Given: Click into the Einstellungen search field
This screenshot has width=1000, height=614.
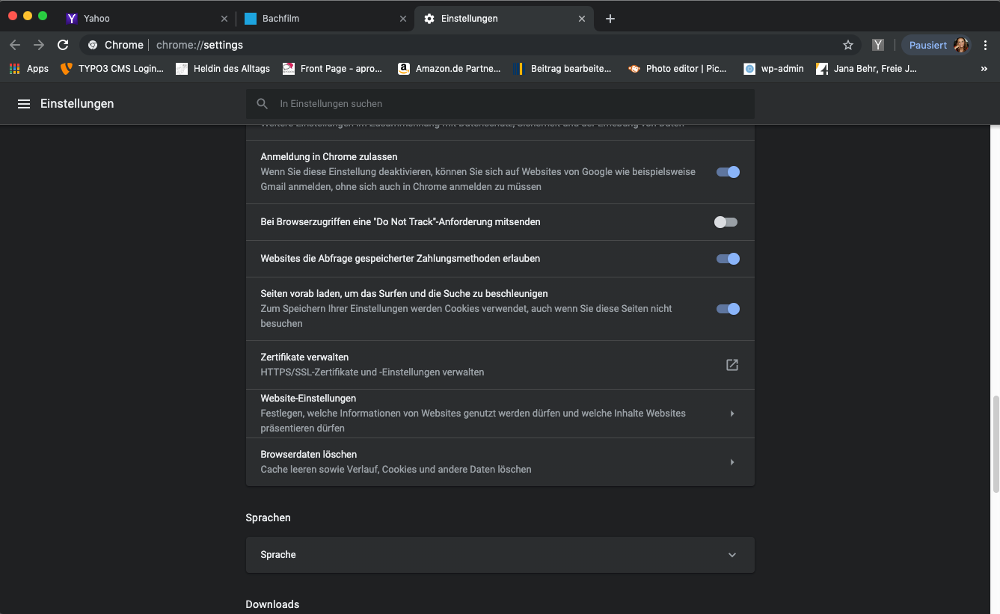Looking at the screenshot, I should [x=500, y=103].
